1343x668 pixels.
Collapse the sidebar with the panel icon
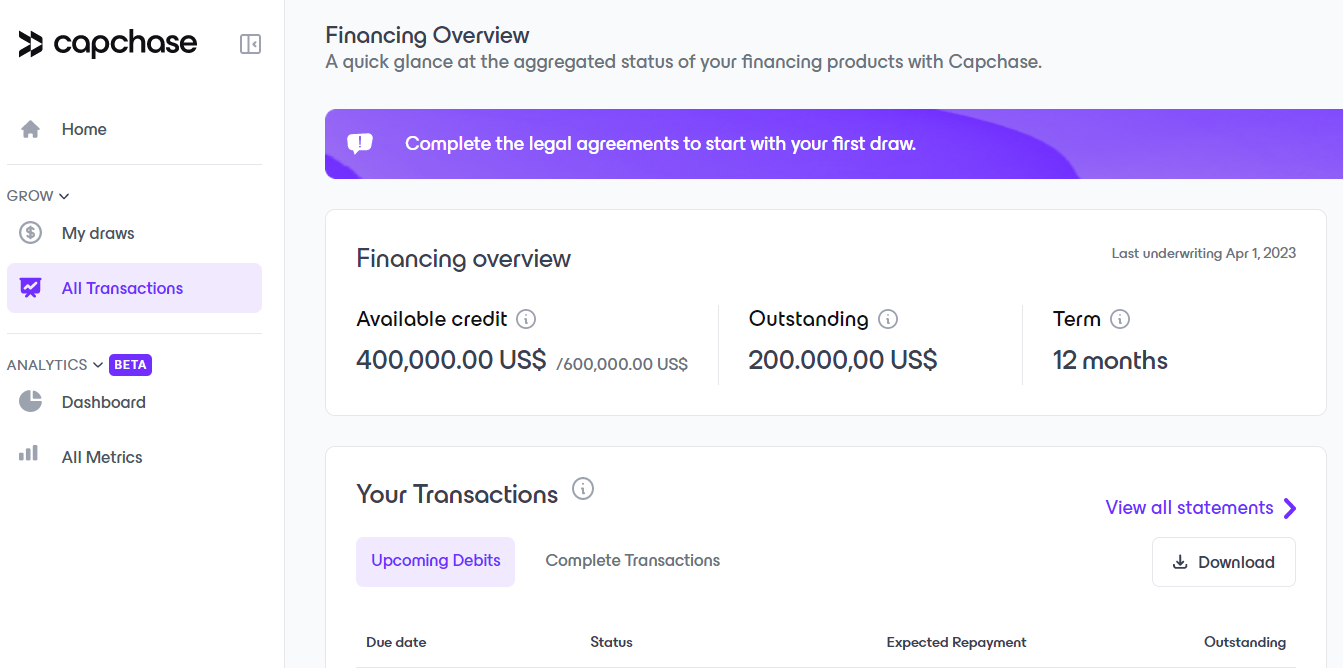click(250, 44)
